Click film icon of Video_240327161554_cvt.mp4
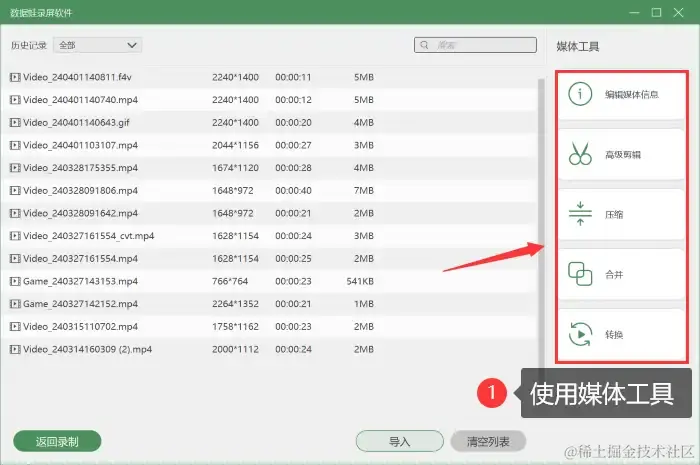This screenshot has width=700, height=465. 15,236
